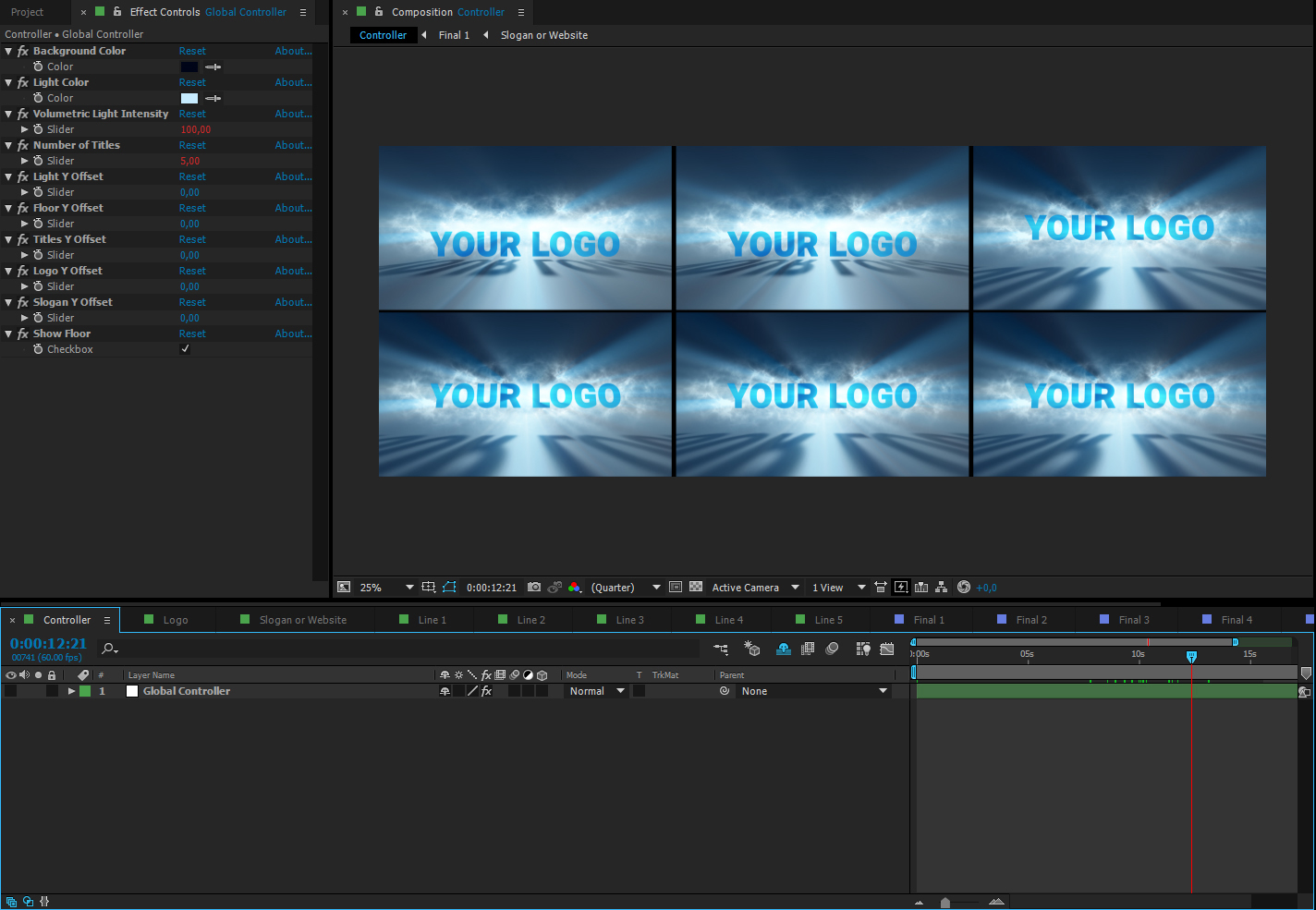Viewport: 1316px width, 910px height.
Task: Reset the Slogan Y Offset effect
Action: [192, 302]
